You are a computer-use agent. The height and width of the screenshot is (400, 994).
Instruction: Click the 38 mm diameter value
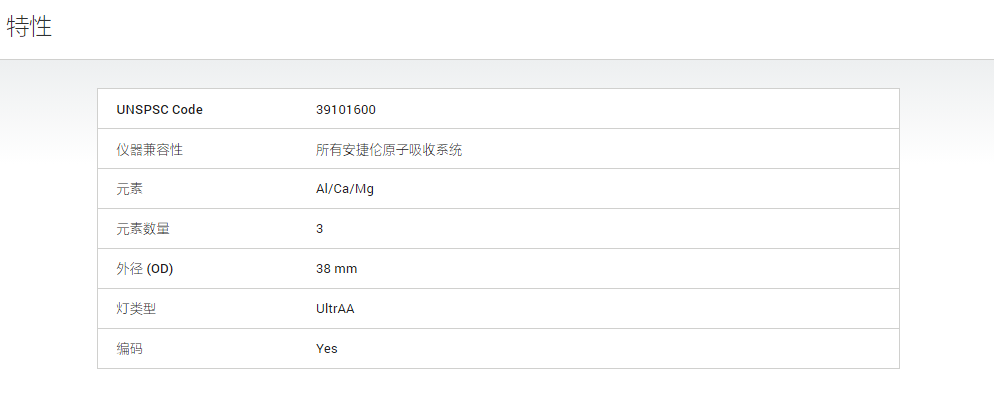pyautogui.click(x=337, y=269)
